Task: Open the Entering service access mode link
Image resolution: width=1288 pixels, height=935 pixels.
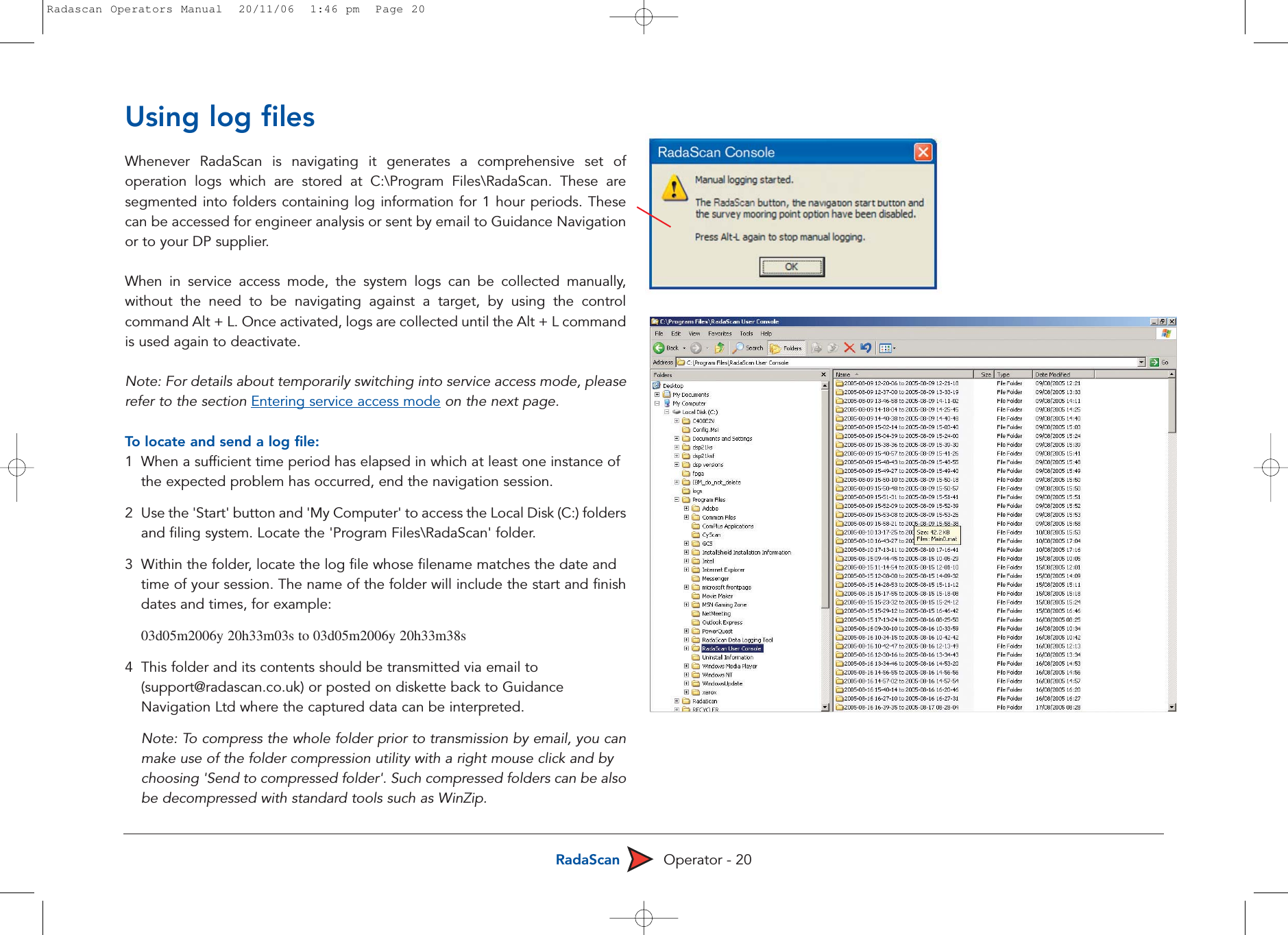Action: pyautogui.click(x=345, y=401)
